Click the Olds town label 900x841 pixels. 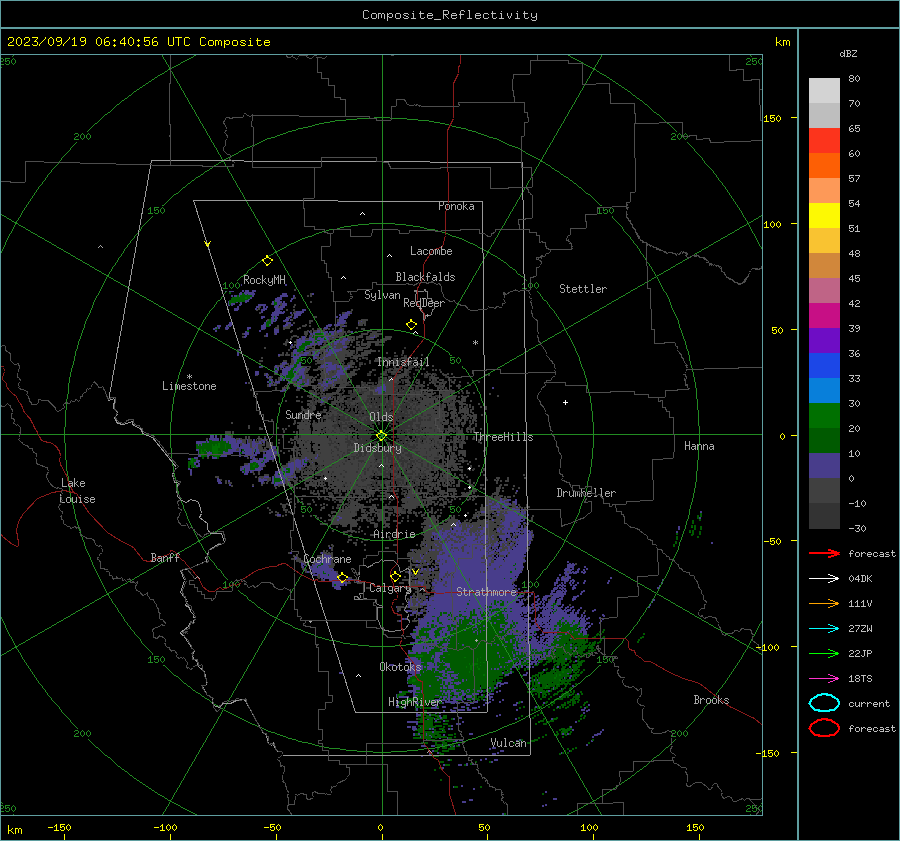381,417
